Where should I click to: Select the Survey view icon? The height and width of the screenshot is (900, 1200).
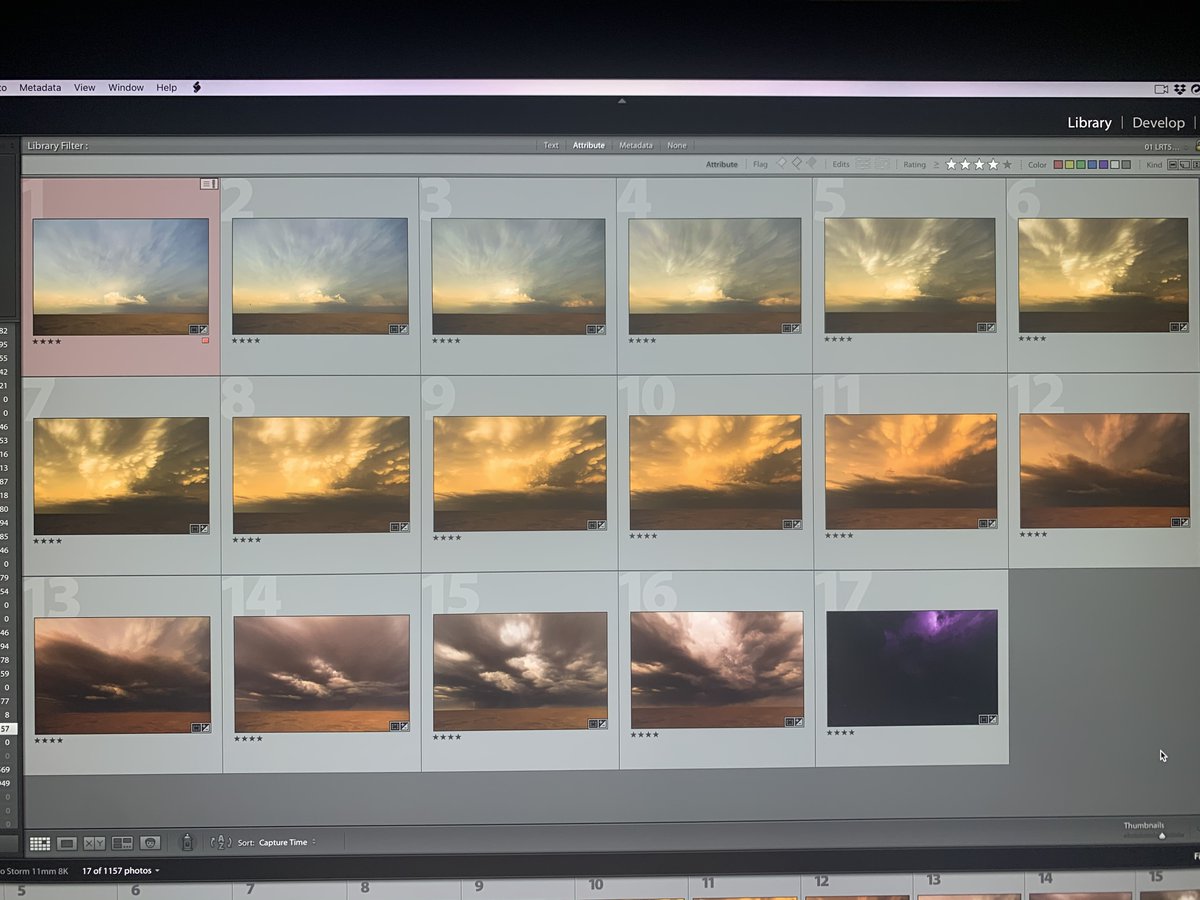(121, 843)
